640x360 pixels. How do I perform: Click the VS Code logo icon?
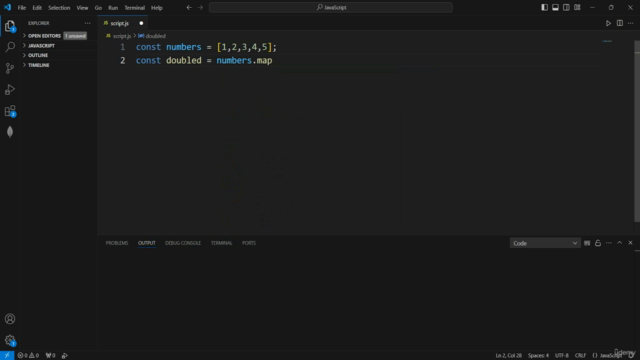[x=7, y=7]
